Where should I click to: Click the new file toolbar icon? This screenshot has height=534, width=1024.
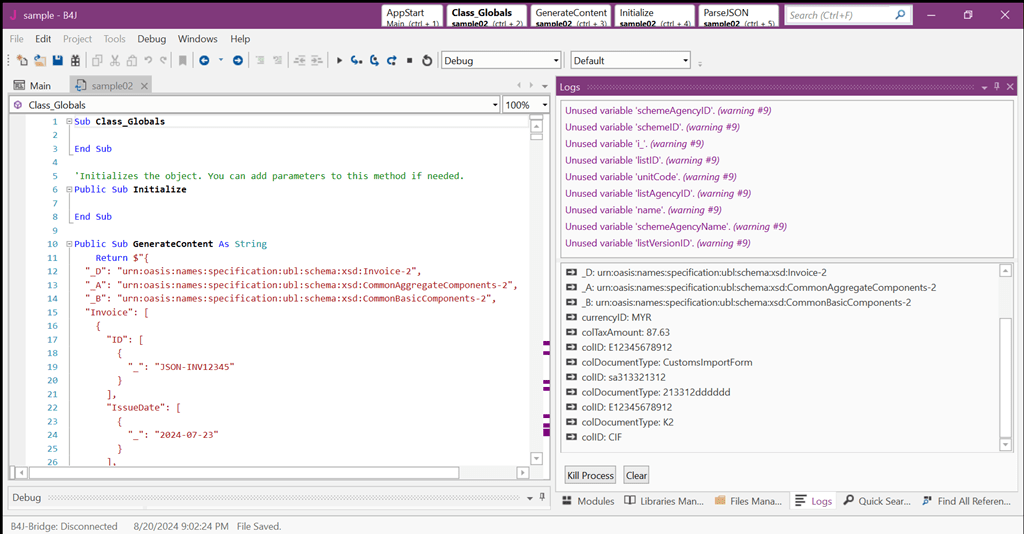pos(22,61)
